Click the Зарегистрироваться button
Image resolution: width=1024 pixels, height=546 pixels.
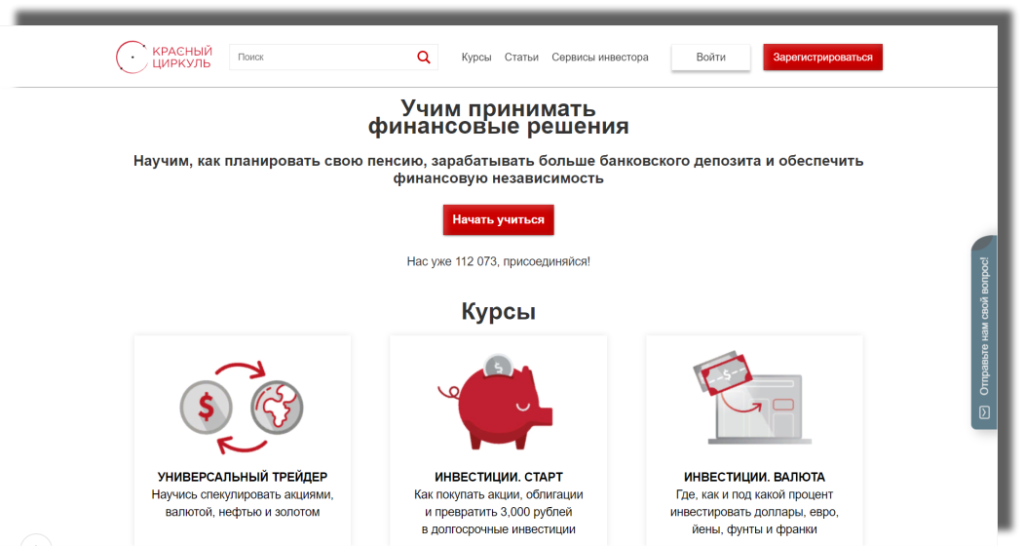tap(823, 57)
